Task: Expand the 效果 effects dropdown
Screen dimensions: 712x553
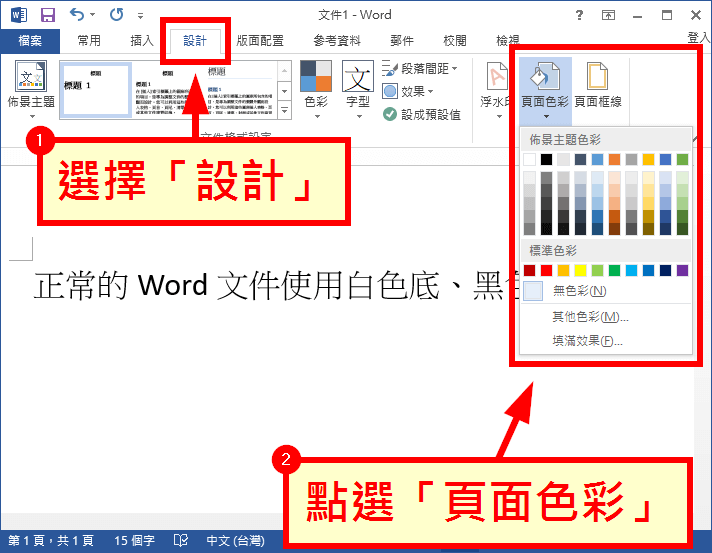Action: (x=410, y=91)
